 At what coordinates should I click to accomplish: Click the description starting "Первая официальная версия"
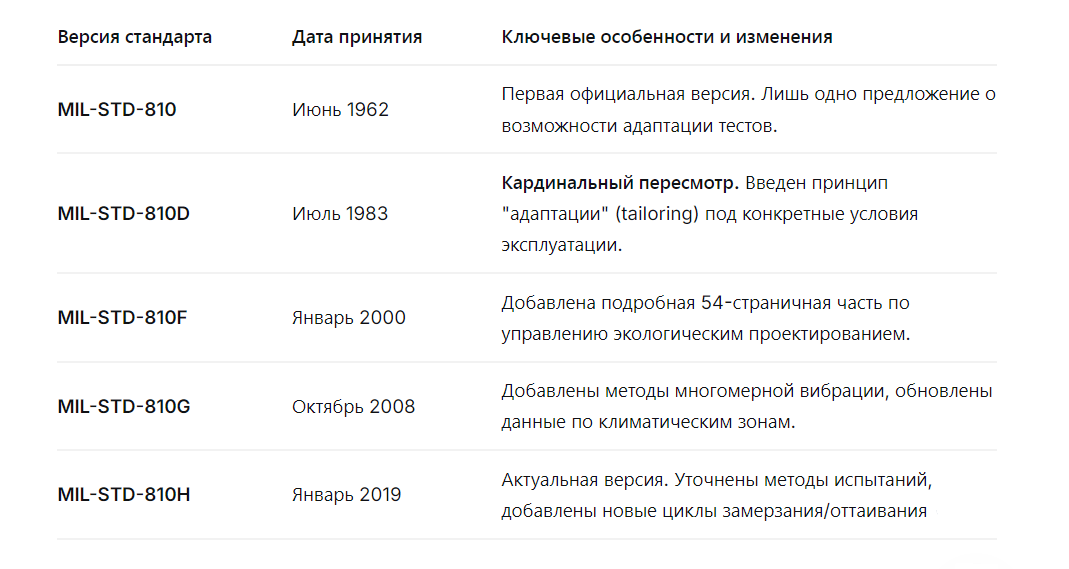pyautogui.click(x=749, y=110)
